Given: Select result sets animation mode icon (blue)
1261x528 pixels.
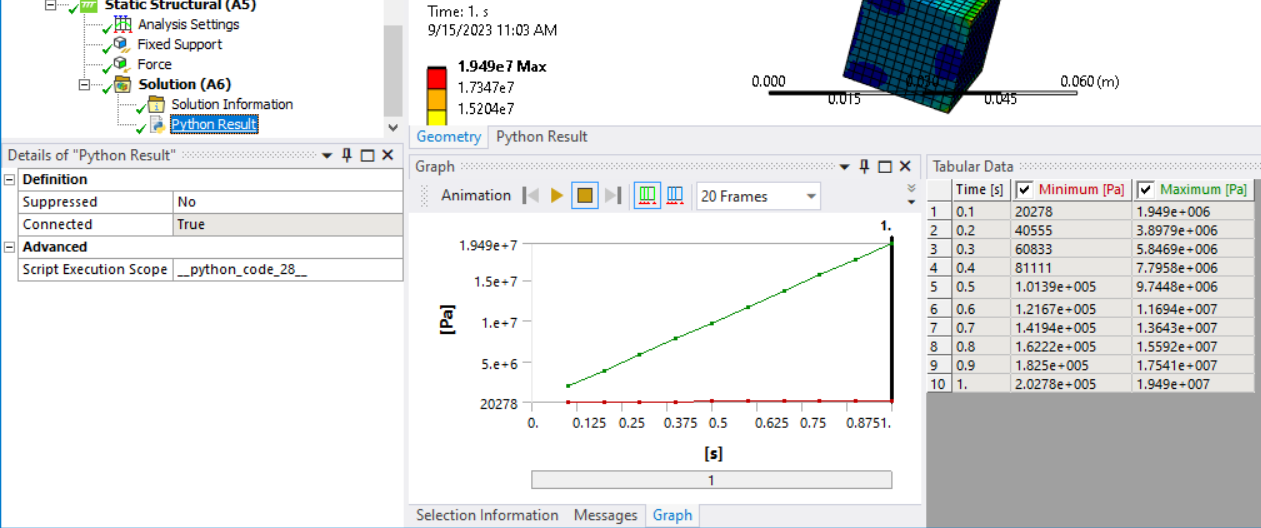Looking at the screenshot, I should pyautogui.click(x=674, y=196).
